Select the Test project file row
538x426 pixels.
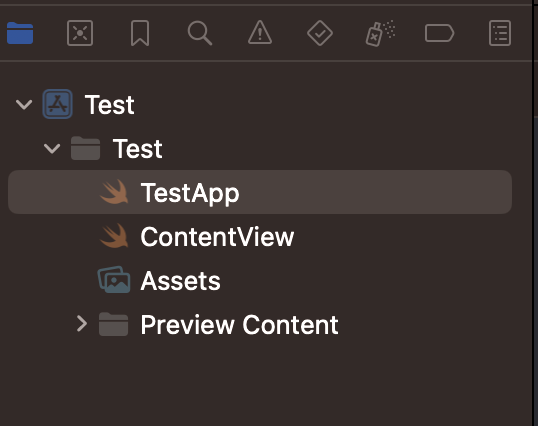260,104
